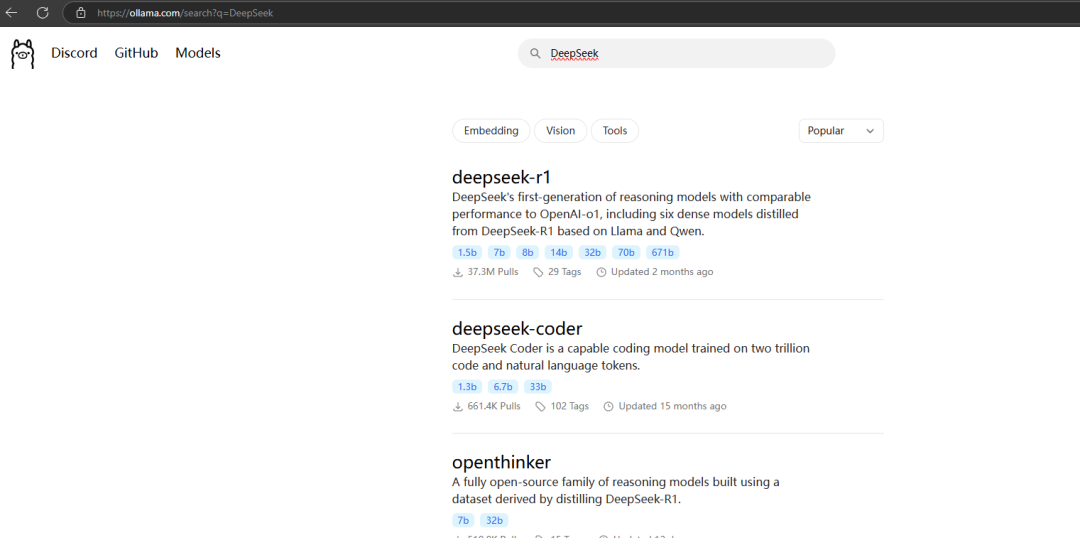Select the 1.5b tag of deepseek-r1
The image size is (1080, 538).
[x=468, y=253]
